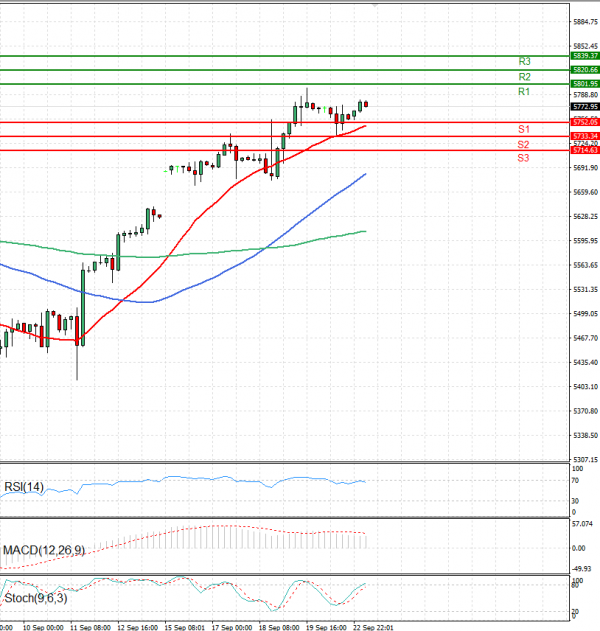This screenshot has height=631, width=600.
Task: Click the R1 resistance label
Action: [524, 92]
